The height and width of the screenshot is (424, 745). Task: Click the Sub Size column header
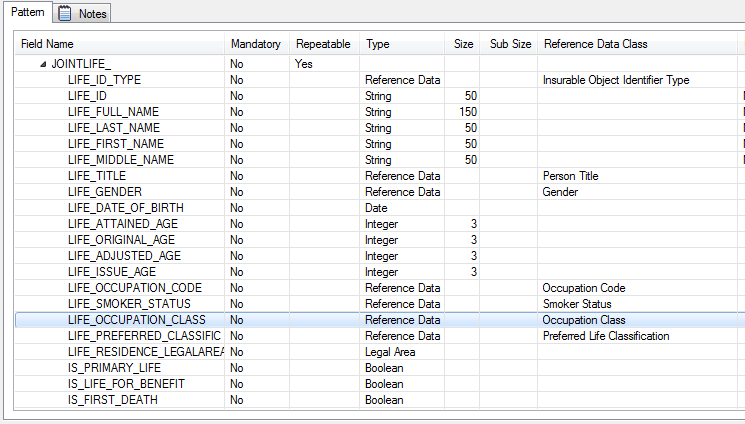pos(509,44)
